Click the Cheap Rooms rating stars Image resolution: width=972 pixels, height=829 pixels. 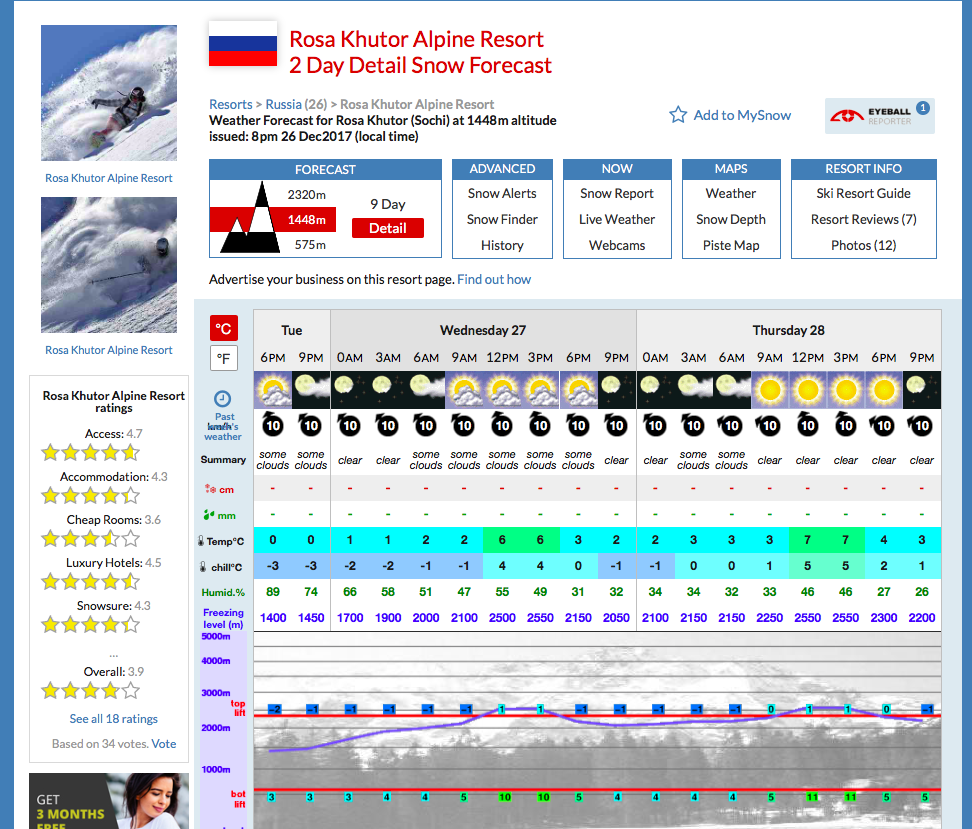pyautogui.click(x=91, y=538)
